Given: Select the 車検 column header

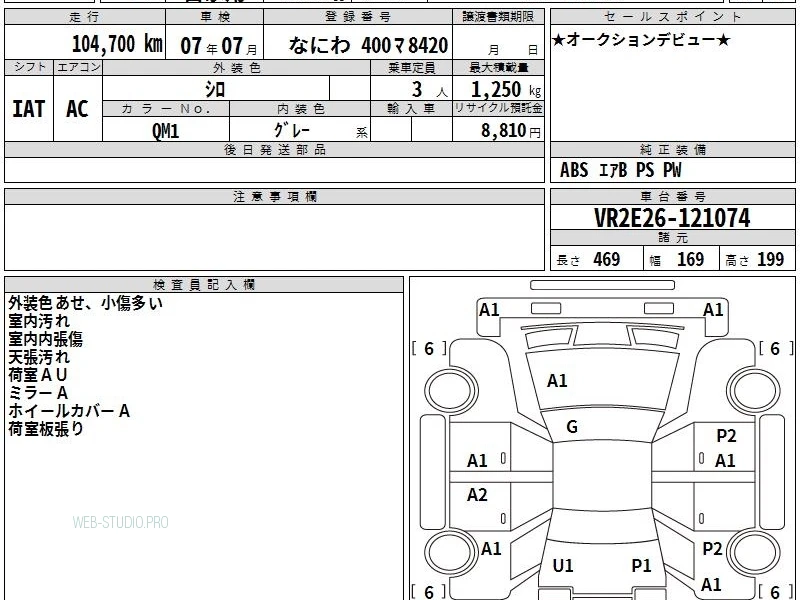Looking at the screenshot, I should click(215, 17).
